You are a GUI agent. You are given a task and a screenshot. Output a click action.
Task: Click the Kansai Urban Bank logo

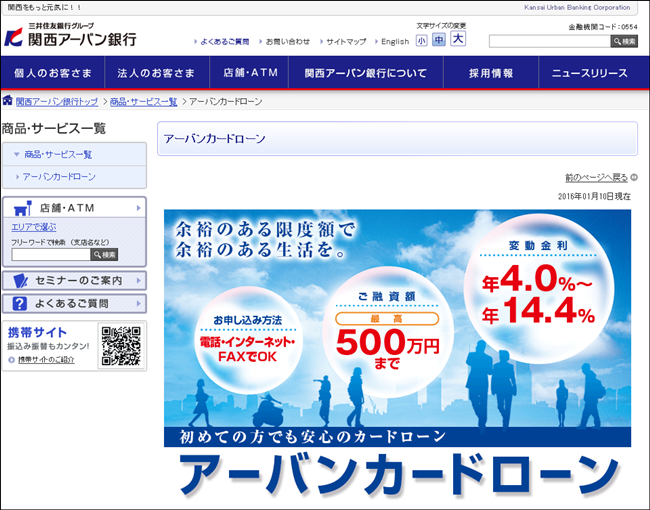pos(70,35)
